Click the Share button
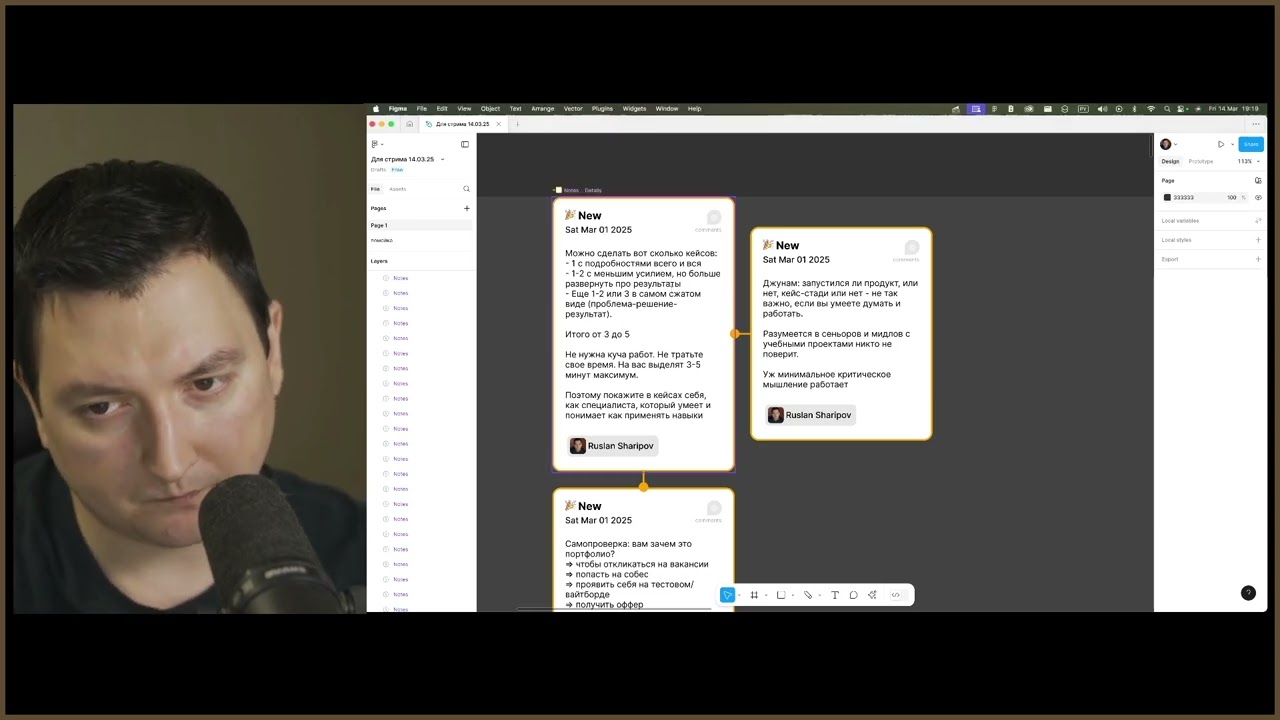 click(1251, 144)
